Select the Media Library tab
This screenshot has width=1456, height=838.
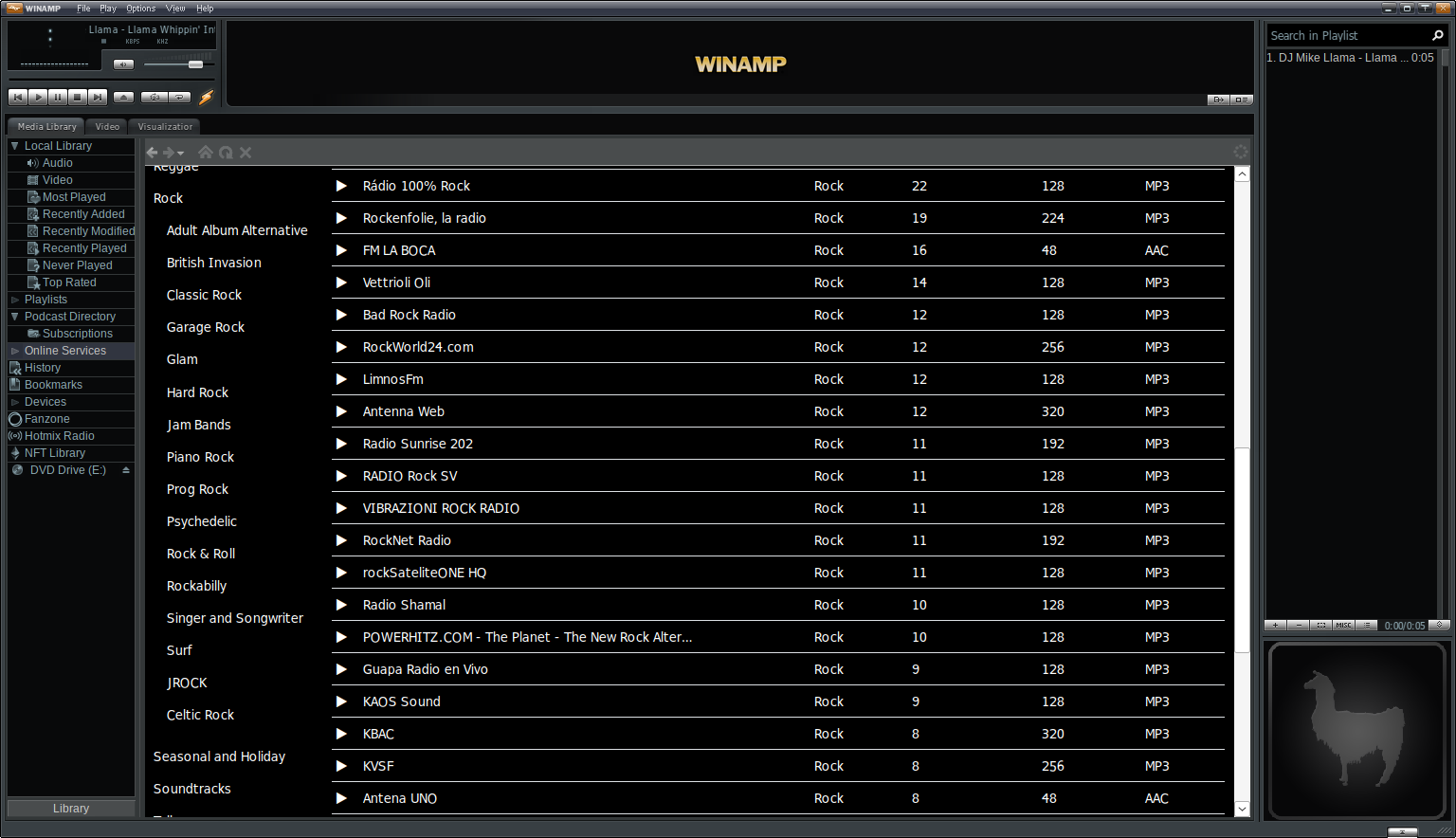click(46, 126)
